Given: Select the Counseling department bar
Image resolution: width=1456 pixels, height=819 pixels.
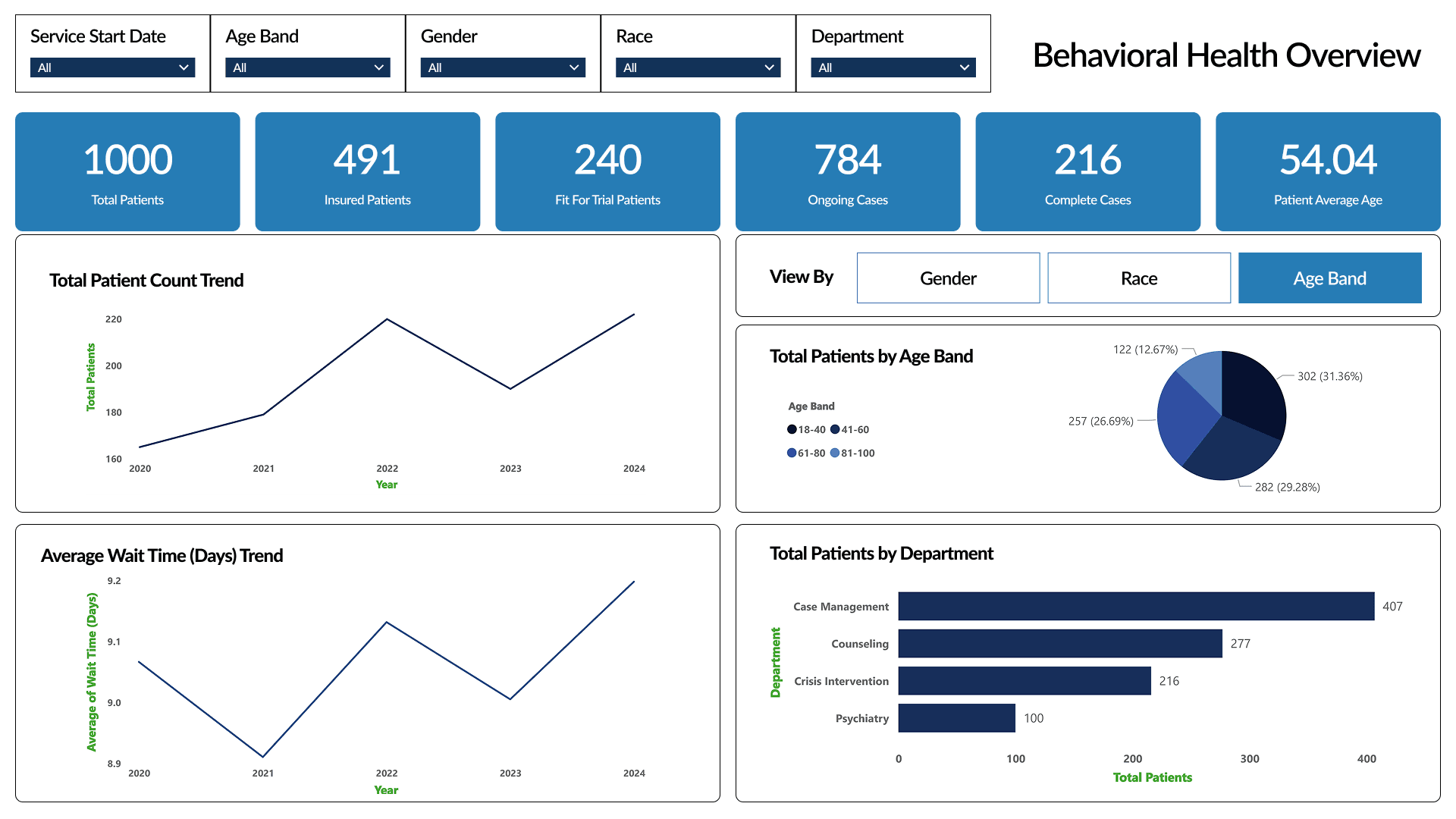Looking at the screenshot, I should point(1059,643).
